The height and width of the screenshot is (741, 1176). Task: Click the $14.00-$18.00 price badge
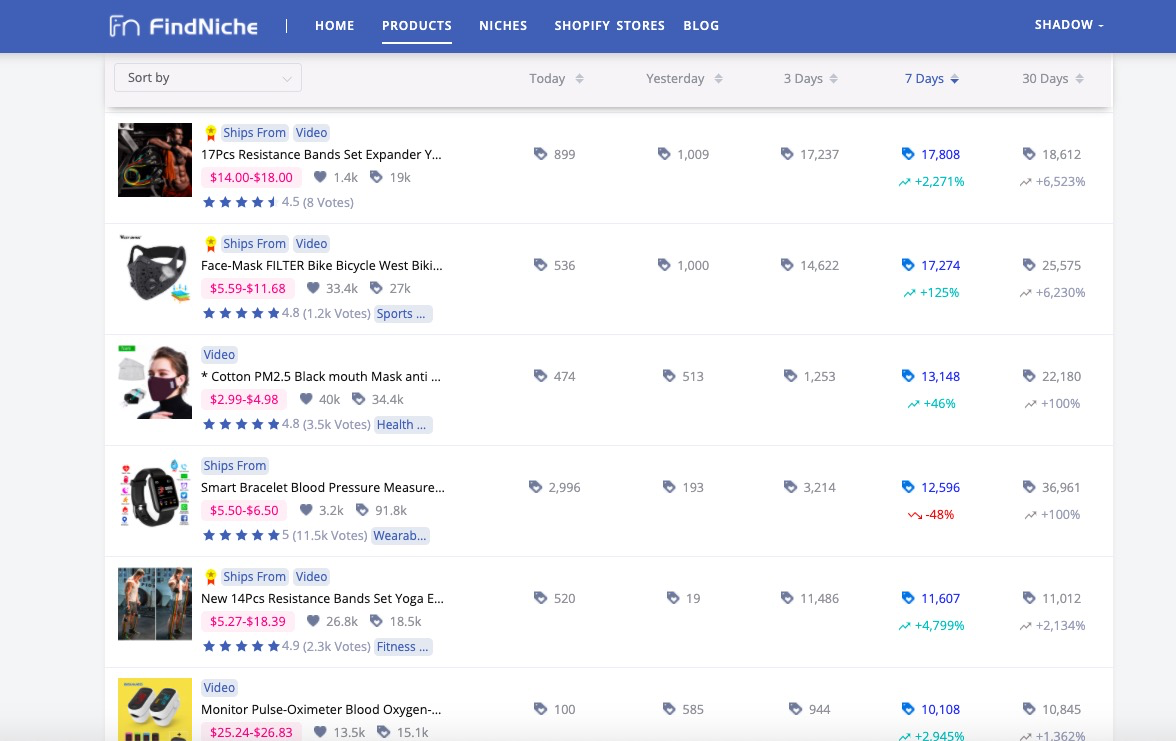(x=251, y=178)
